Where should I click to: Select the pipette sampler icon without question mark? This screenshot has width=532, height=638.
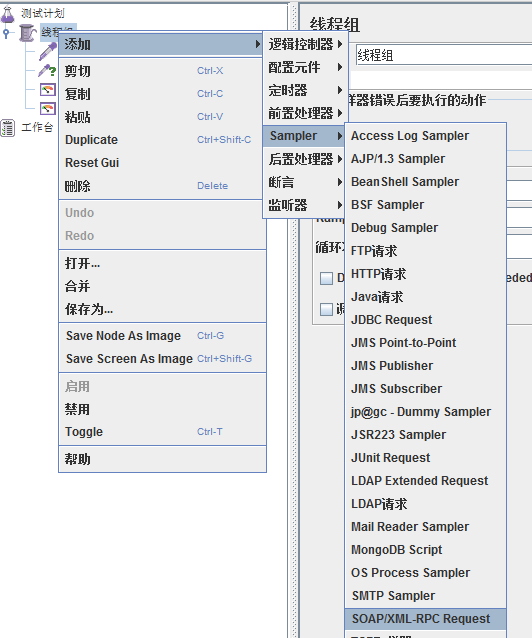(48, 51)
